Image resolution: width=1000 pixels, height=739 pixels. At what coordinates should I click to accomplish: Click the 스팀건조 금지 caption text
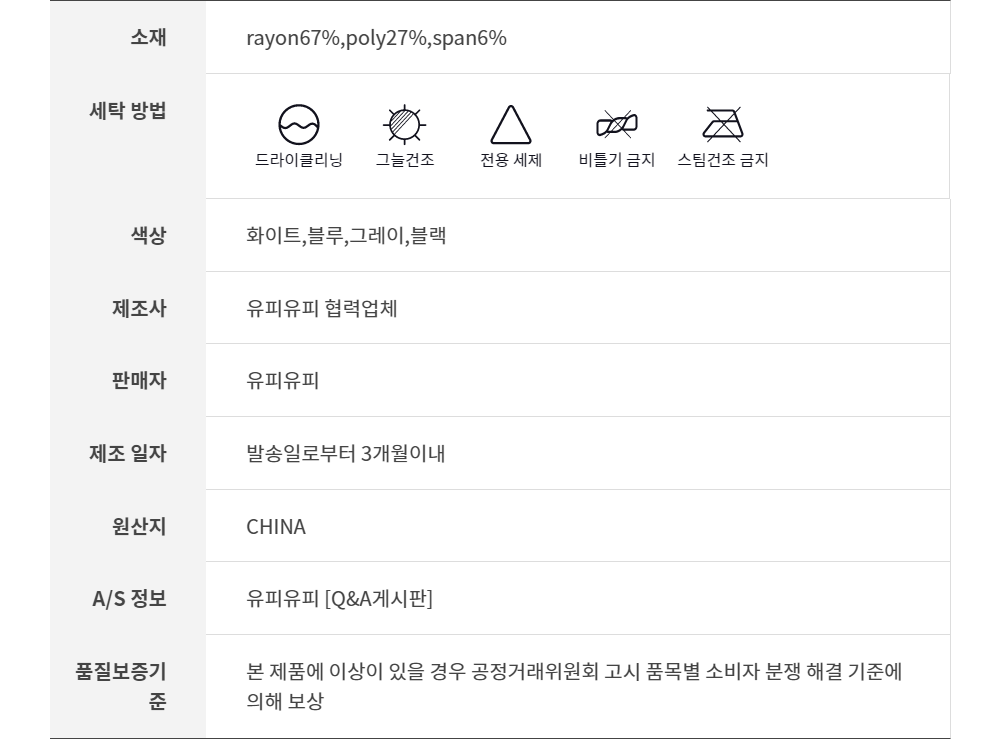click(722, 160)
